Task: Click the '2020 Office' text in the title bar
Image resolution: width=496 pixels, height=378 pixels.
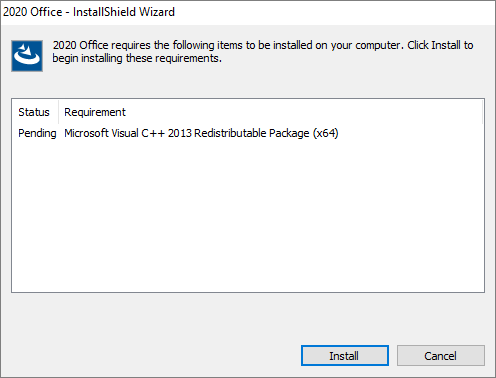Action: click(32, 12)
